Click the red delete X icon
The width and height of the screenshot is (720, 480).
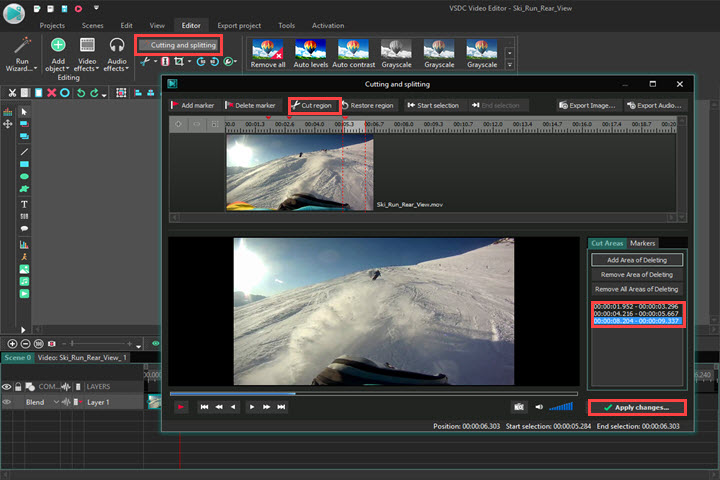coord(51,93)
